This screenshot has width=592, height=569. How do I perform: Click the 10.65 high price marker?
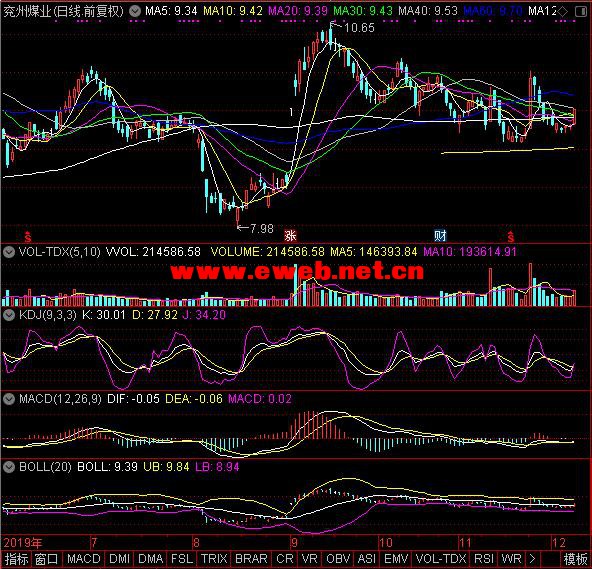[359, 28]
